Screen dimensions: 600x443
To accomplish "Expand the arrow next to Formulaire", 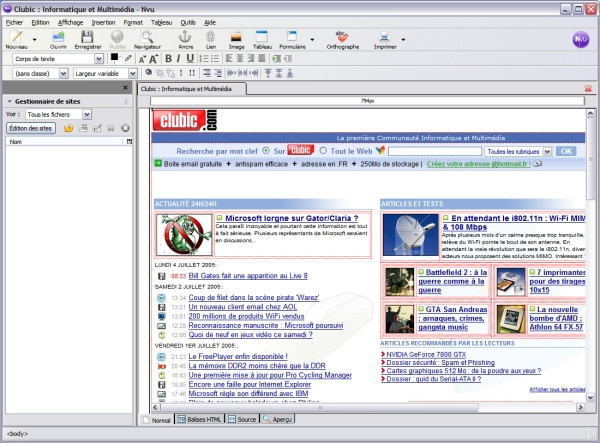I will pos(312,39).
